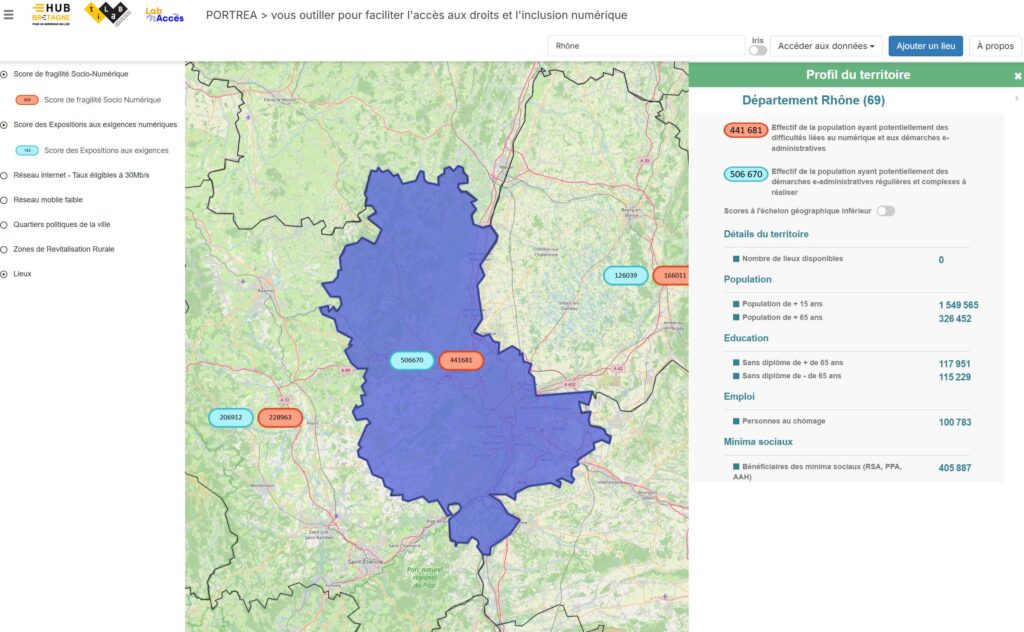Image resolution: width=1024 pixels, height=632 pixels.
Task: Click value 405 887
Action: point(955,468)
